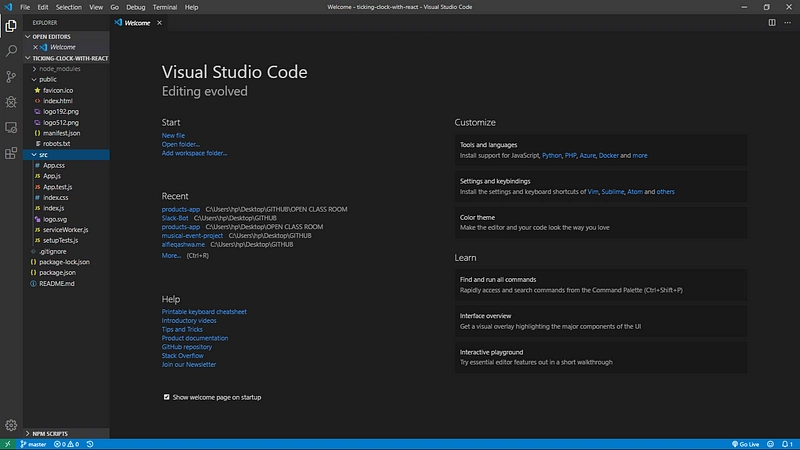Open the Remote Explorer icon

pos(11,128)
